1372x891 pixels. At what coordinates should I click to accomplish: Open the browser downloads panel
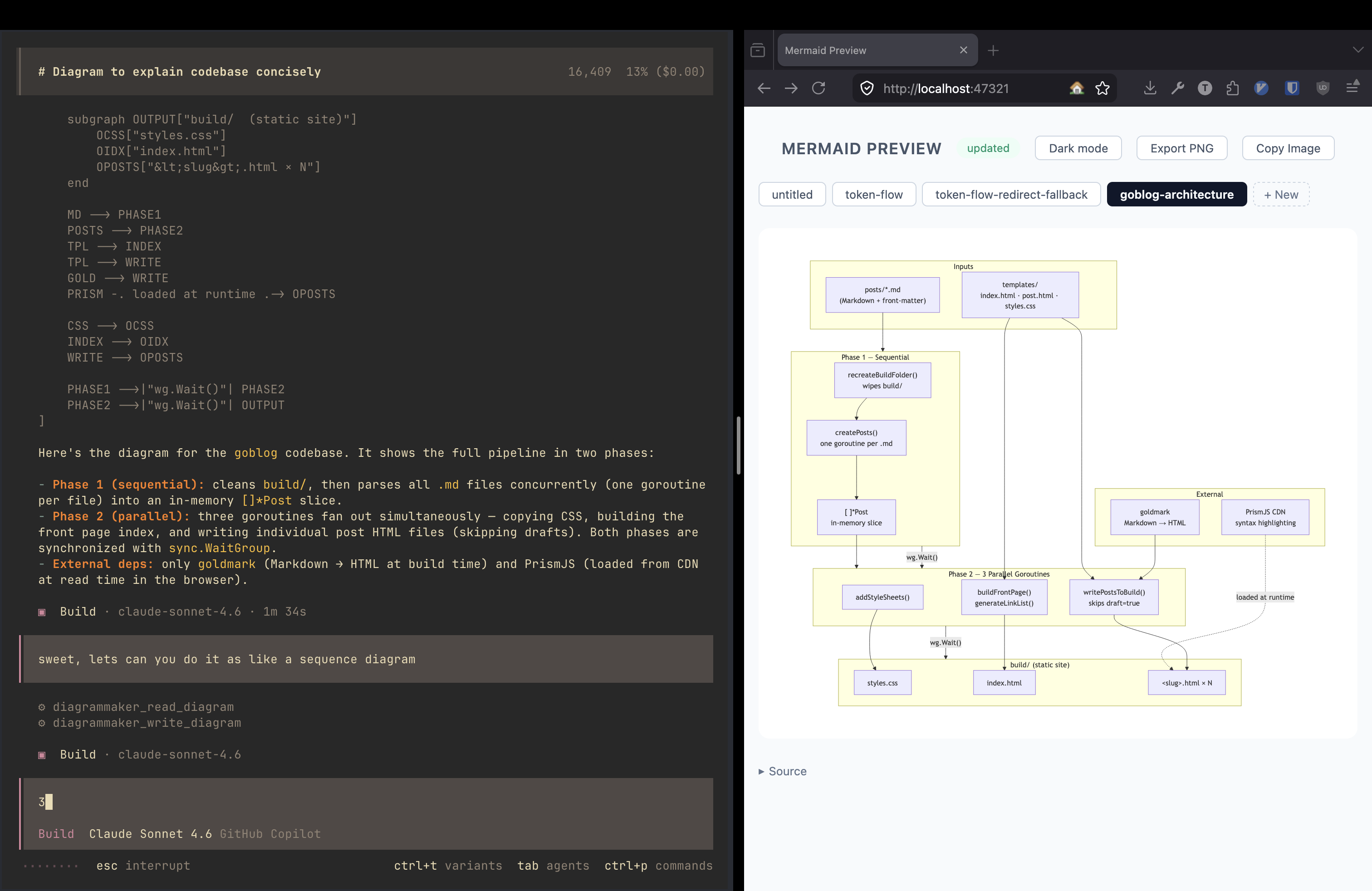pyautogui.click(x=1150, y=88)
